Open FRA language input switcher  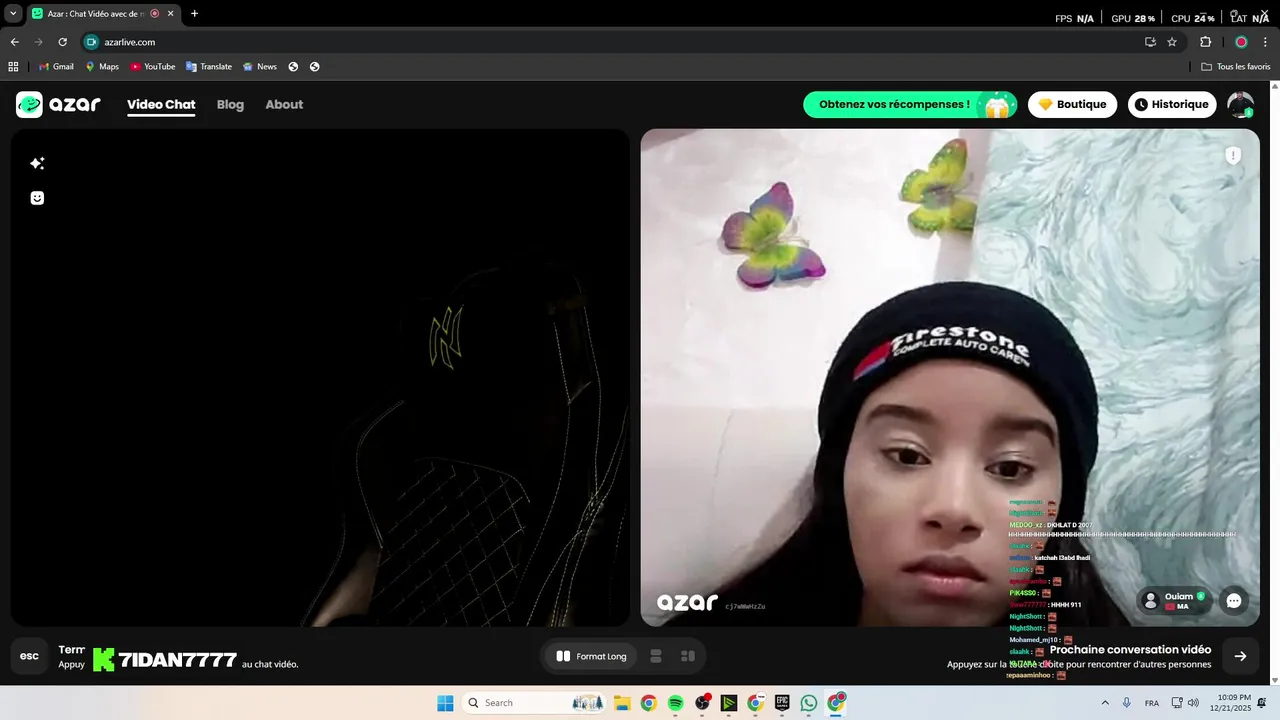pyautogui.click(x=1152, y=703)
